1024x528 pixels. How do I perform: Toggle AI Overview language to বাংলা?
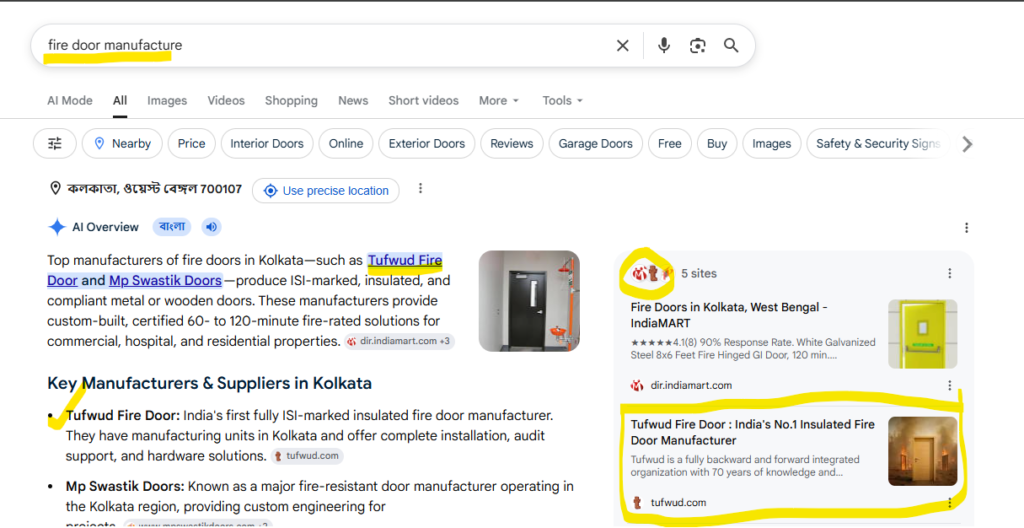pyautogui.click(x=172, y=227)
